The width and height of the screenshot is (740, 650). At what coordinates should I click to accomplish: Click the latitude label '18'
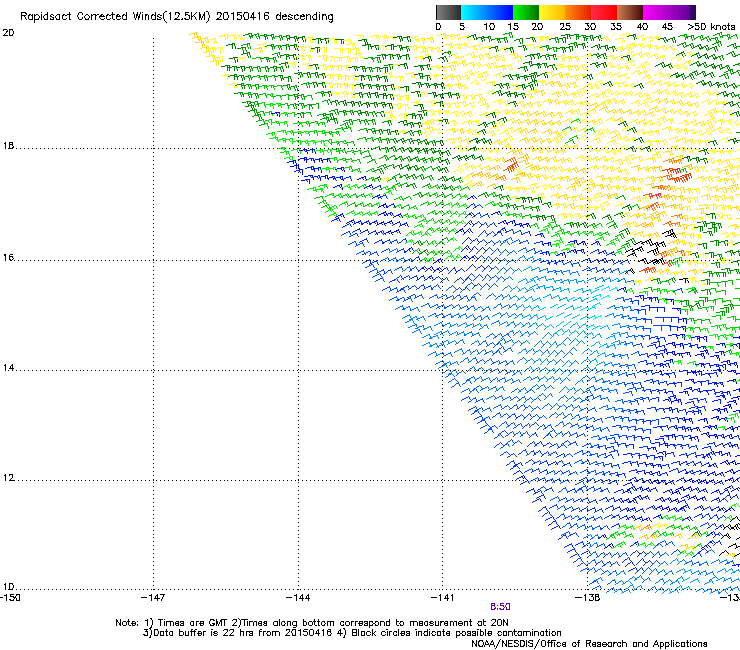click(8, 146)
